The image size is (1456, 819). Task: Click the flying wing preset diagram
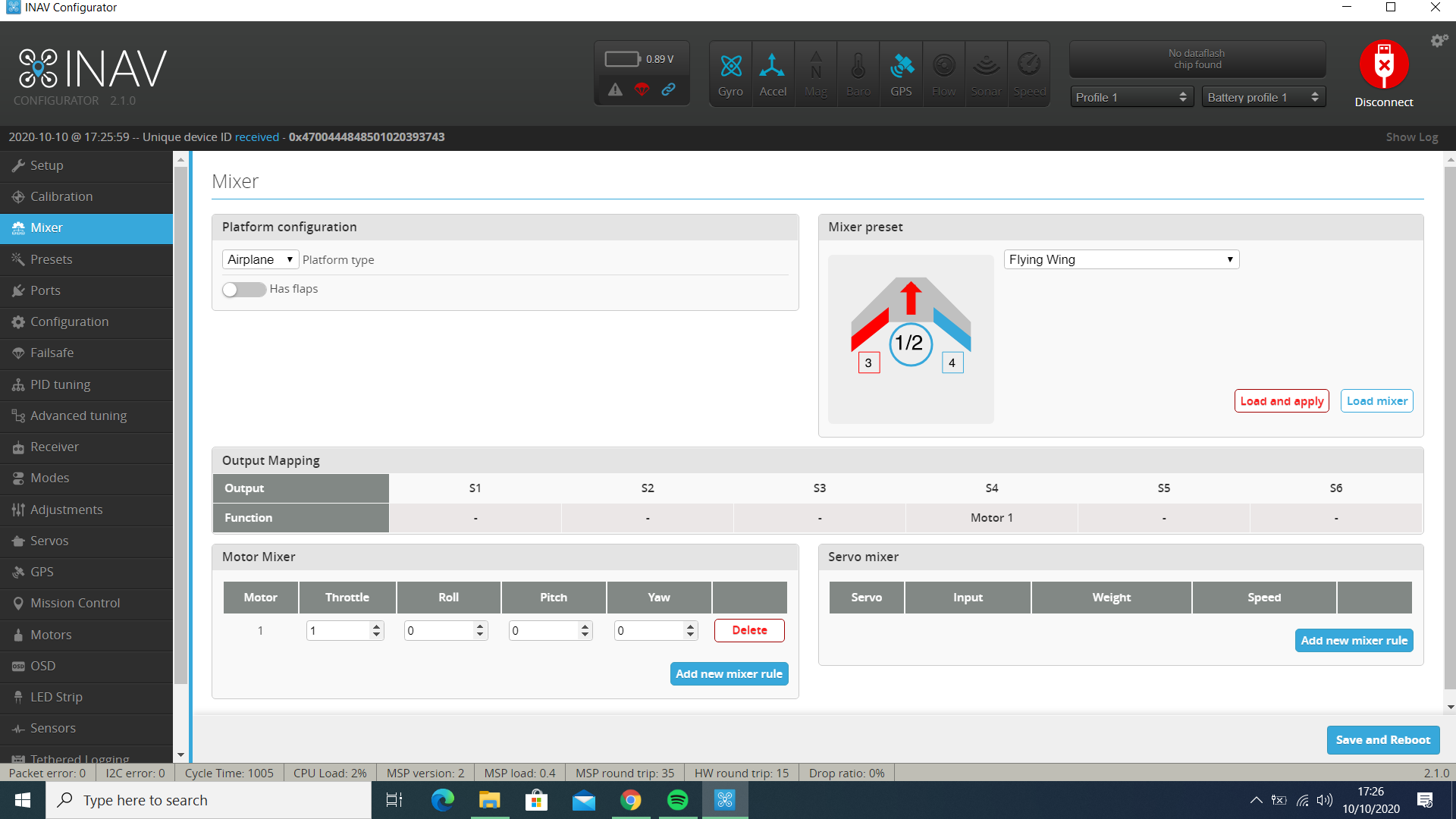pos(911,338)
